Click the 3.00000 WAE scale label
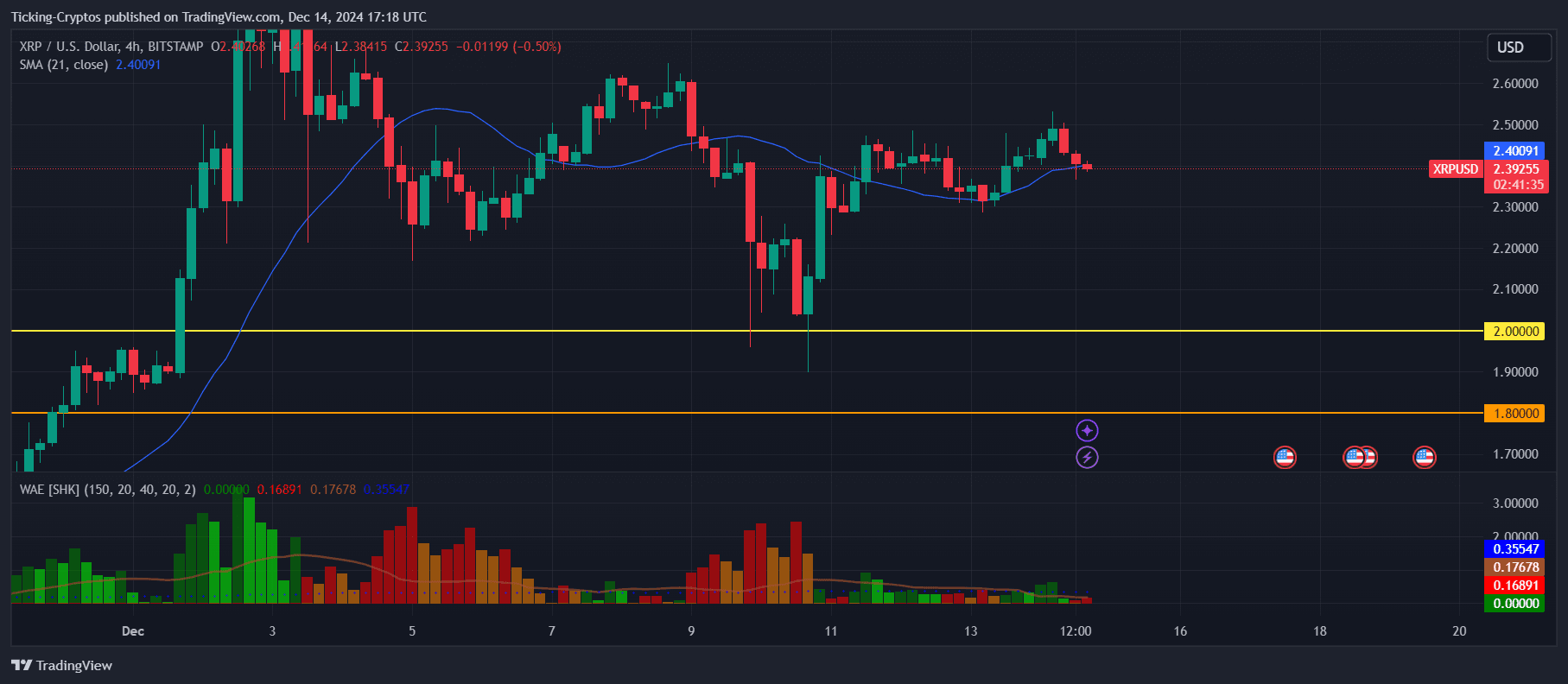The height and width of the screenshot is (684, 1568). [1515, 503]
